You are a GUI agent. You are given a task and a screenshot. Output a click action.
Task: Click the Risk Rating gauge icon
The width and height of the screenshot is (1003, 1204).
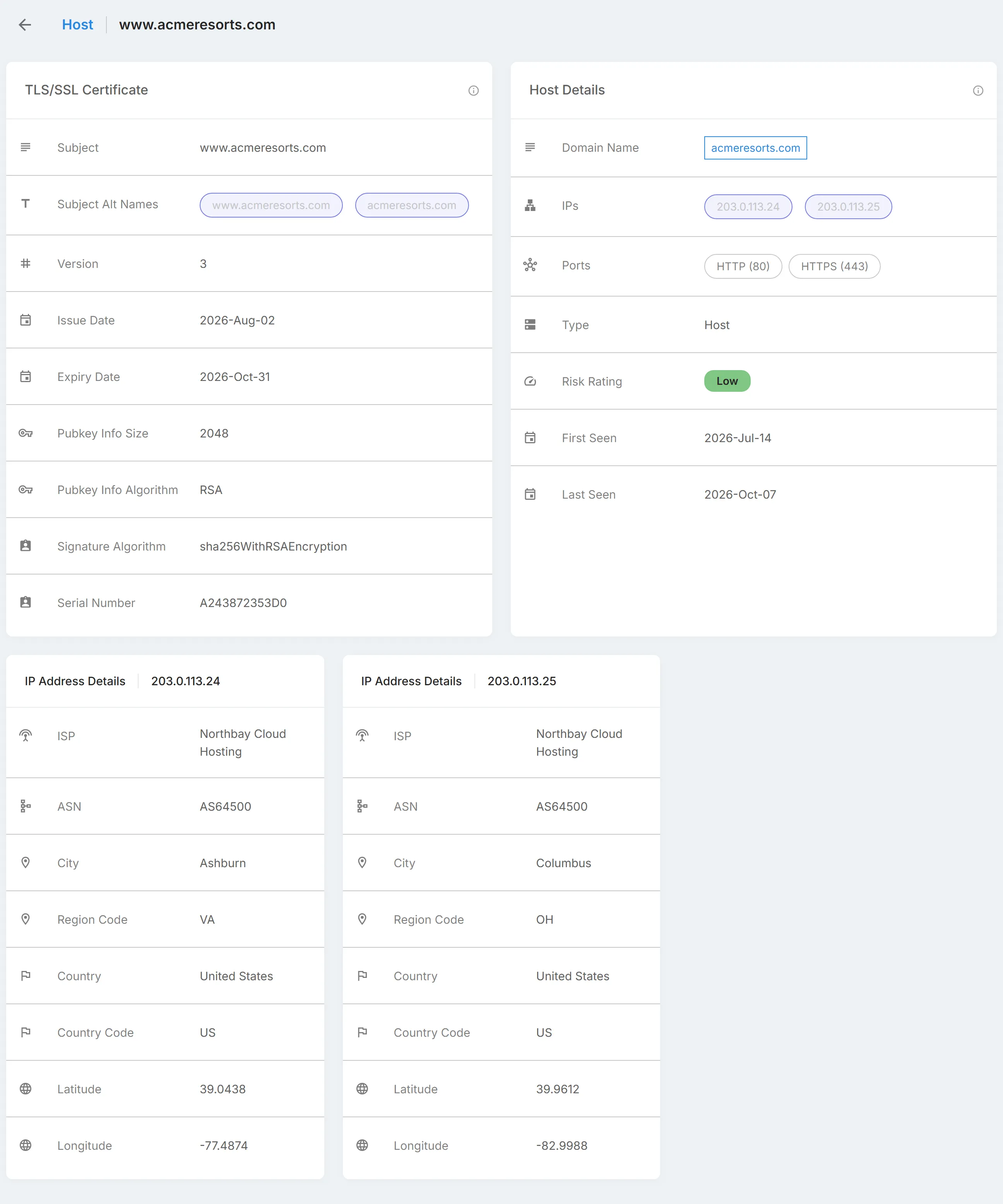530,381
